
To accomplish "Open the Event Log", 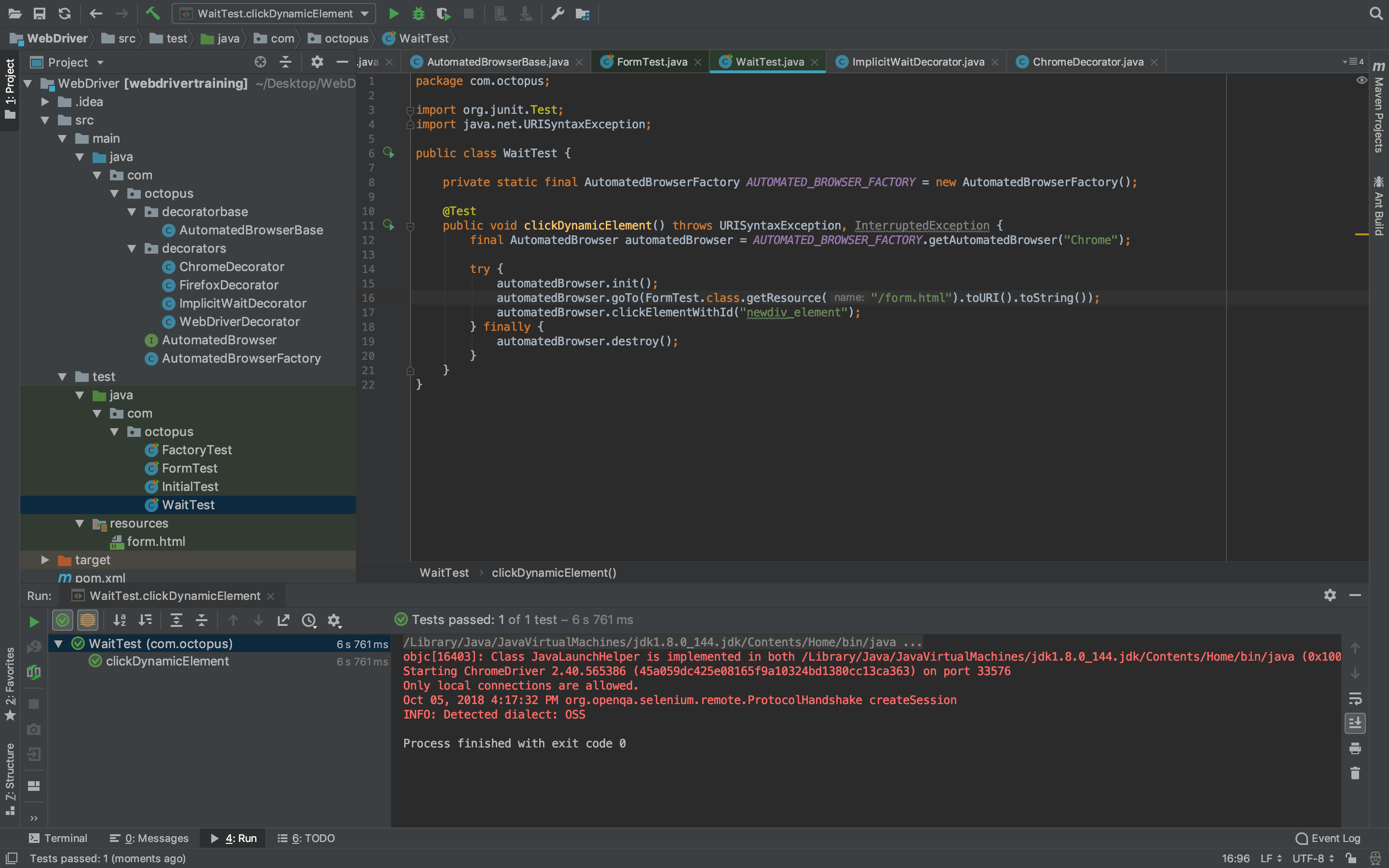I will point(1328,838).
